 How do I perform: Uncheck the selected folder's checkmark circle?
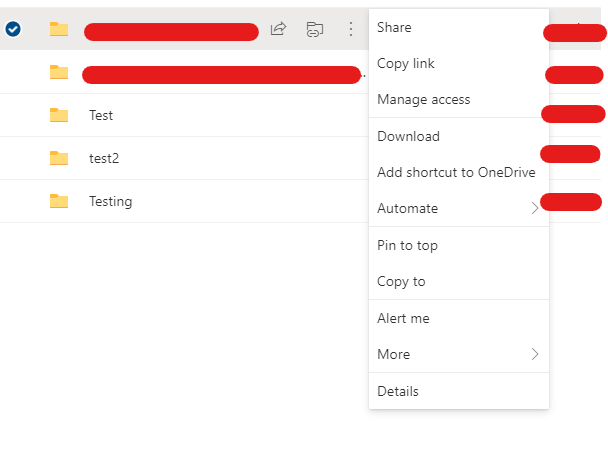coord(13,30)
